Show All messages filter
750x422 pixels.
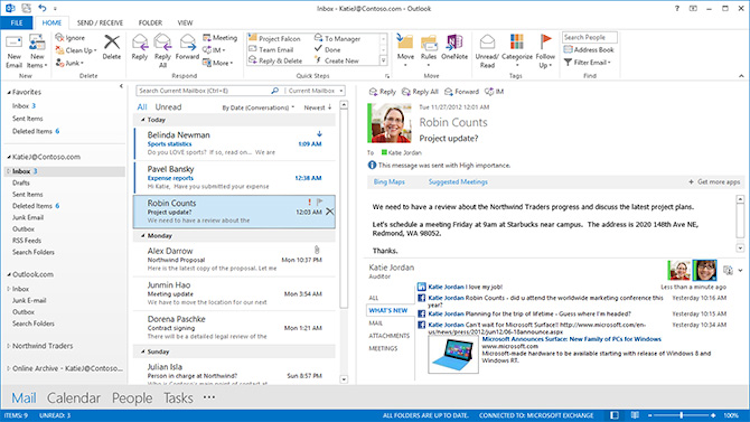coord(142,107)
